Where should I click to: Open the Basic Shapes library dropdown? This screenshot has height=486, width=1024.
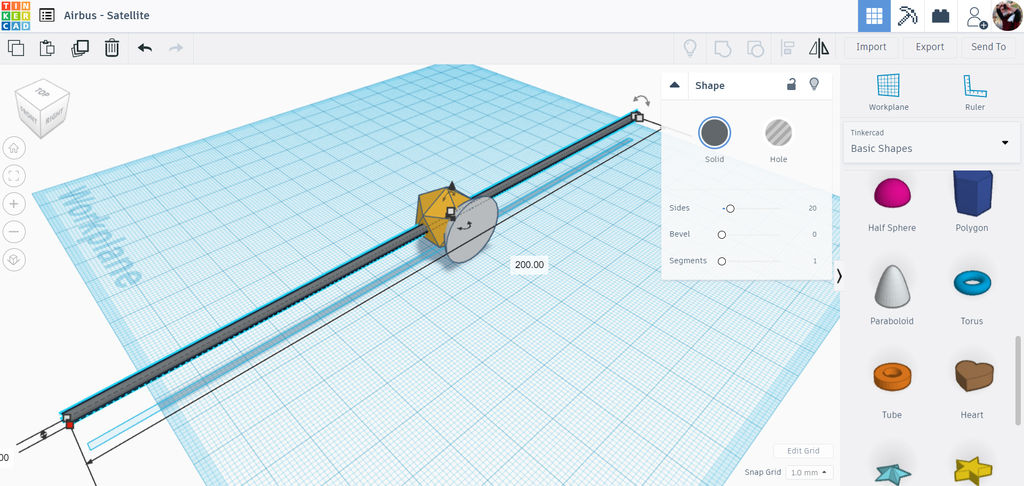[931, 142]
